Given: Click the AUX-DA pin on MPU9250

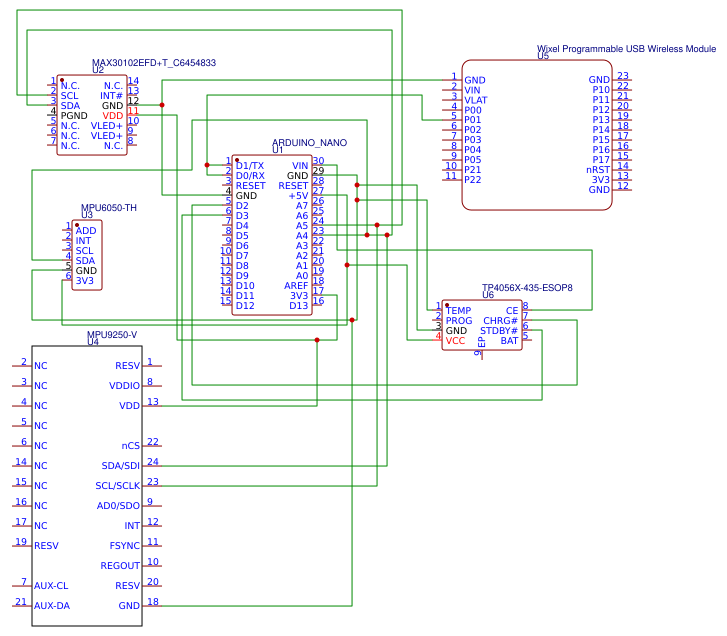Looking at the screenshot, I should (52, 605).
